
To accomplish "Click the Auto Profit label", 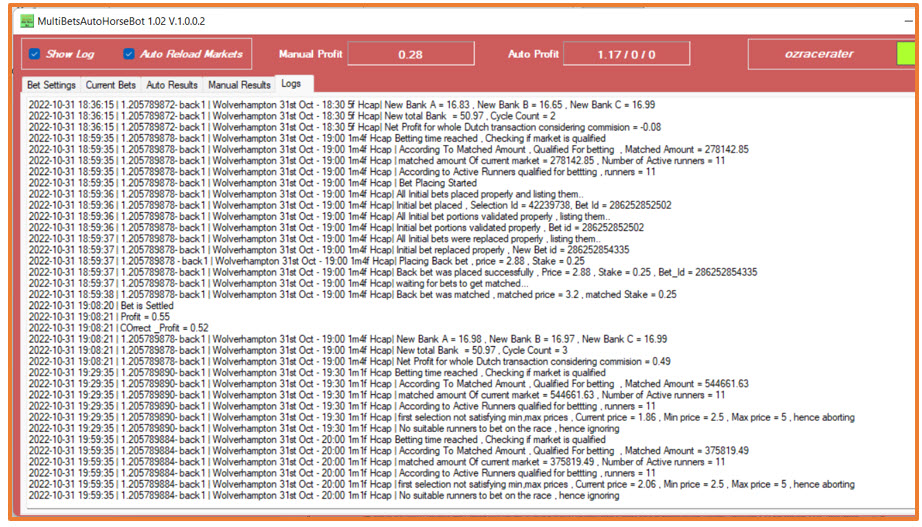I will [x=533, y=54].
